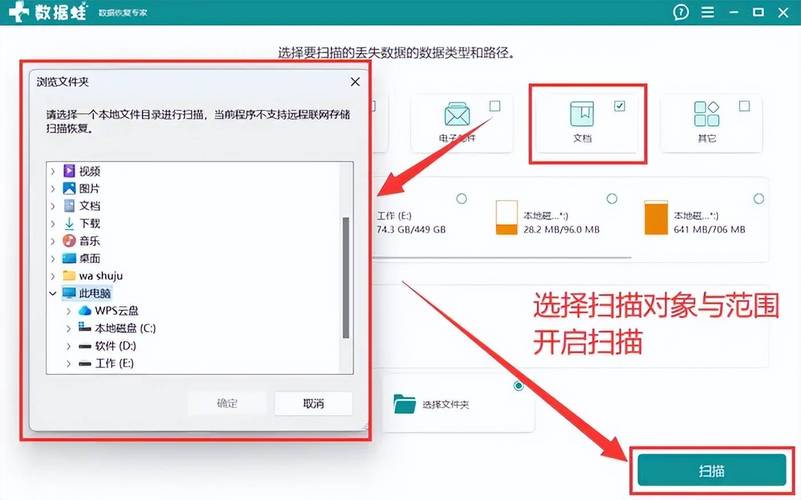Click the 文档 document type icon

pyautogui.click(x=581, y=113)
